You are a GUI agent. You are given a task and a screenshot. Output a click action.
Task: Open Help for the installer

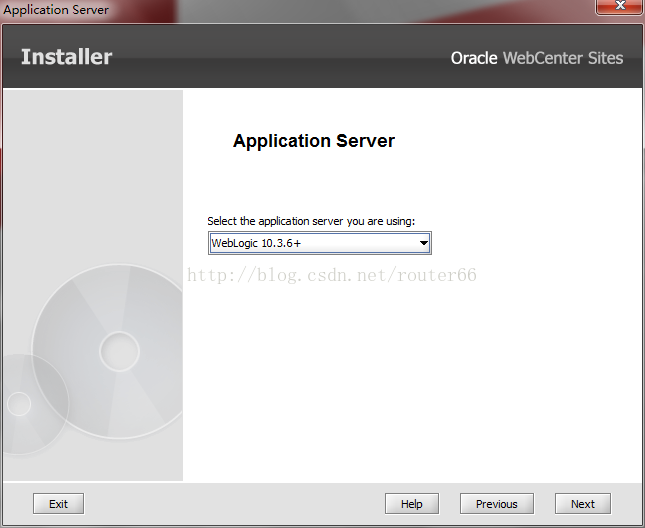[x=412, y=504]
